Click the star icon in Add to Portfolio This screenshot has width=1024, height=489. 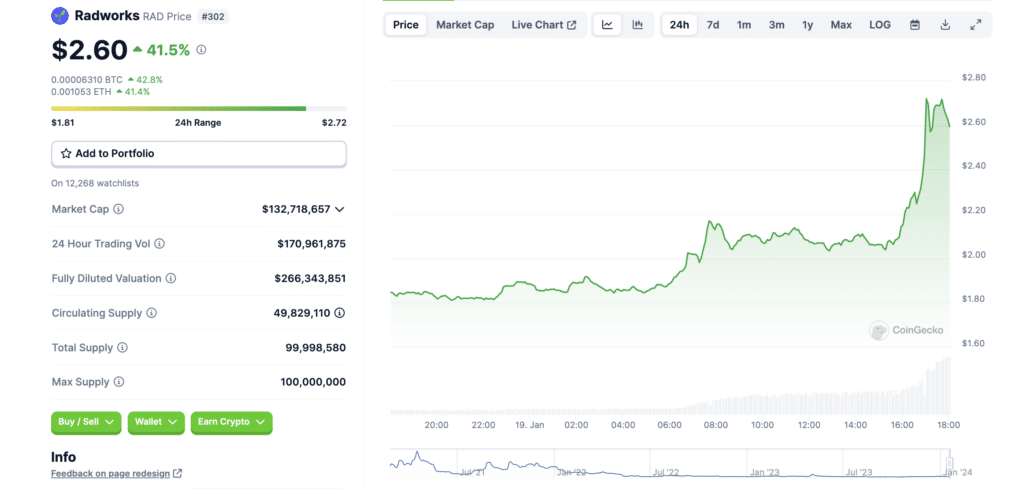[66, 154]
